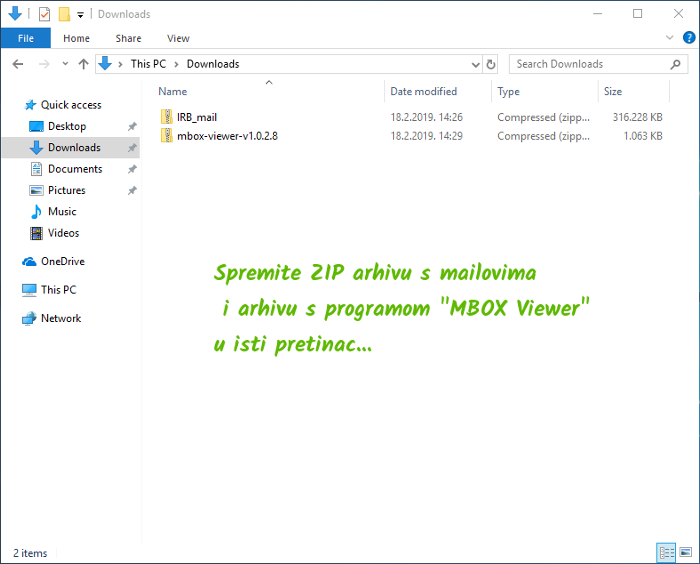
Task: Sort files by the Size column
Action: click(612, 91)
